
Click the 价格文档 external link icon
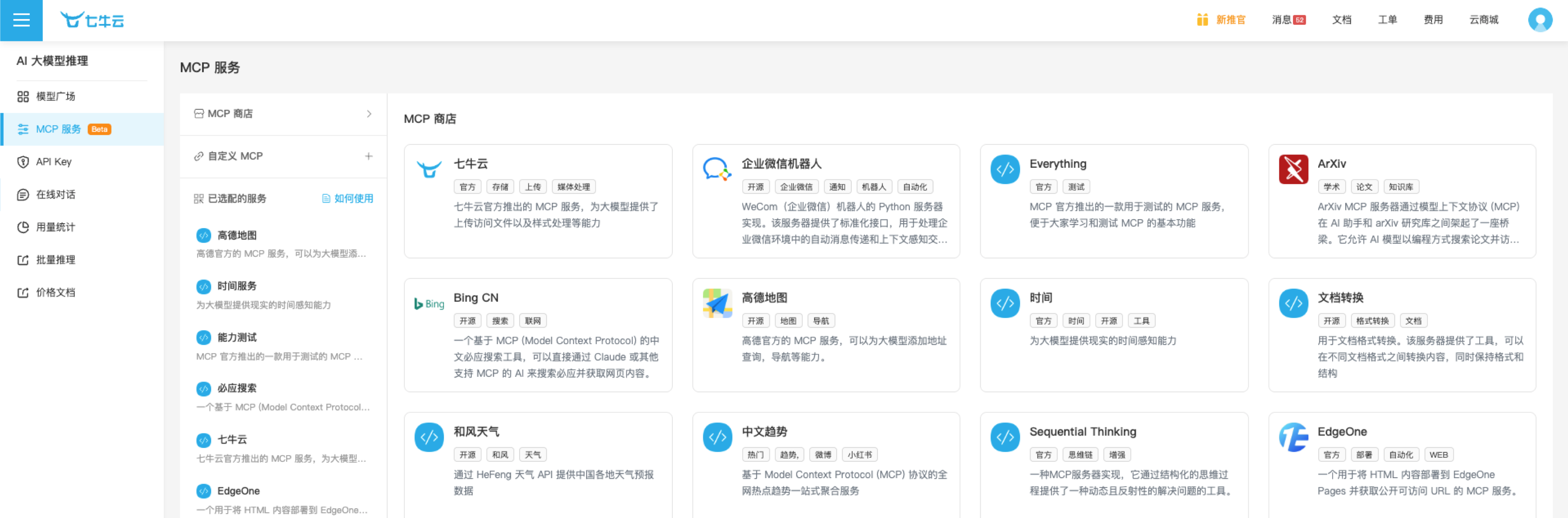(23, 292)
